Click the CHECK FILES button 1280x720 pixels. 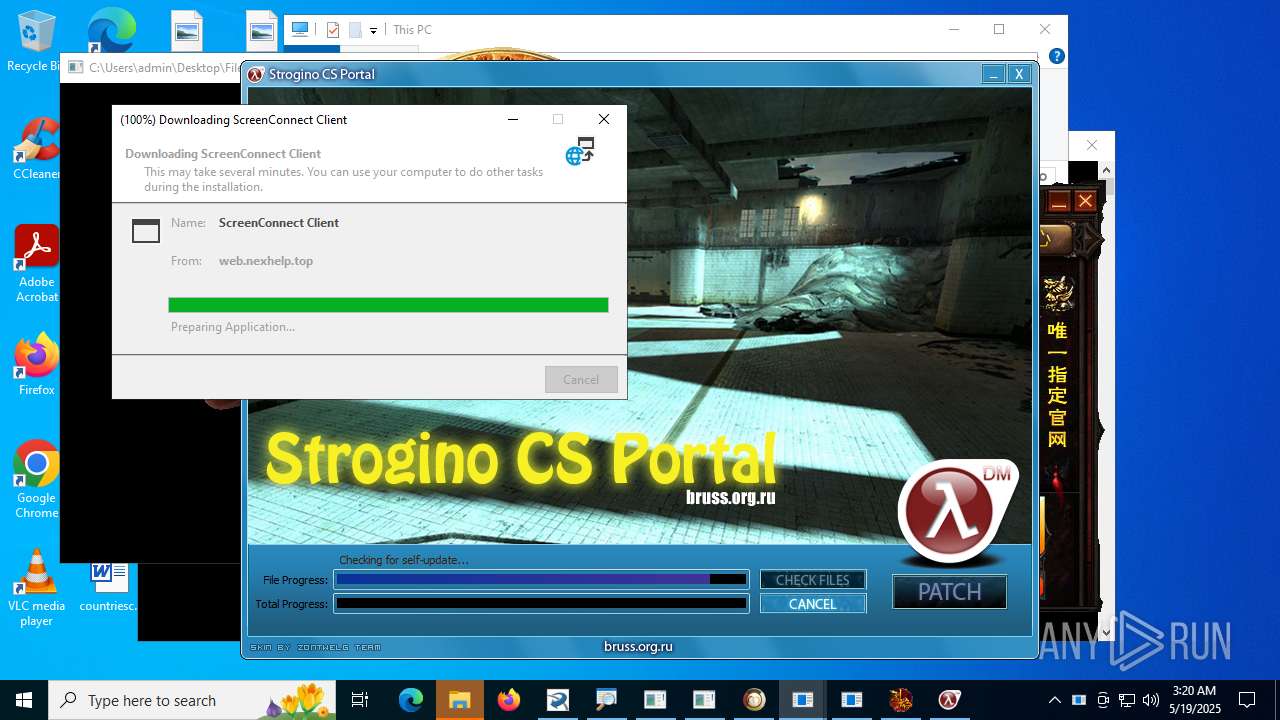tap(812, 580)
